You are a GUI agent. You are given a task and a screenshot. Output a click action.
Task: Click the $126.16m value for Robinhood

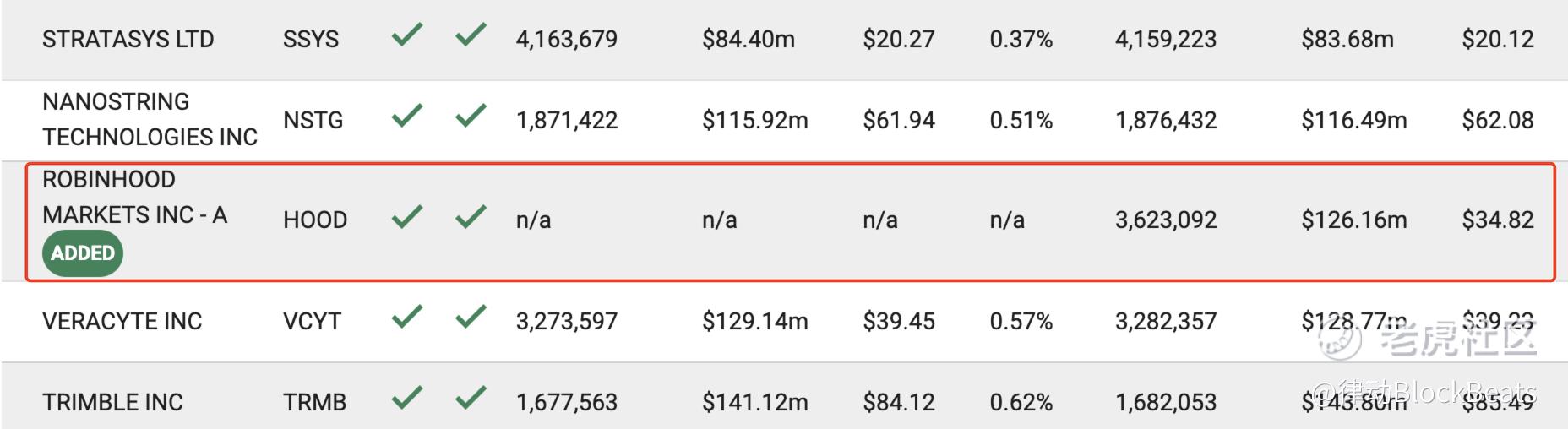click(x=1354, y=220)
